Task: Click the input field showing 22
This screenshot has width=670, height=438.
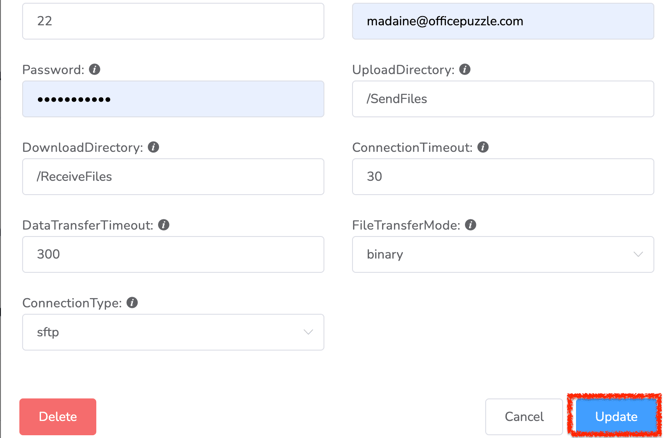Action: tap(172, 21)
